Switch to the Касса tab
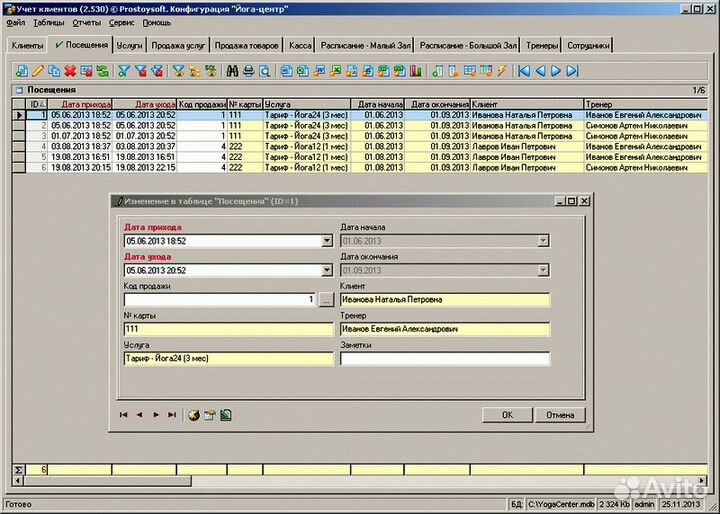Viewport: 720px width, 514px height. click(x=299, y=46)
